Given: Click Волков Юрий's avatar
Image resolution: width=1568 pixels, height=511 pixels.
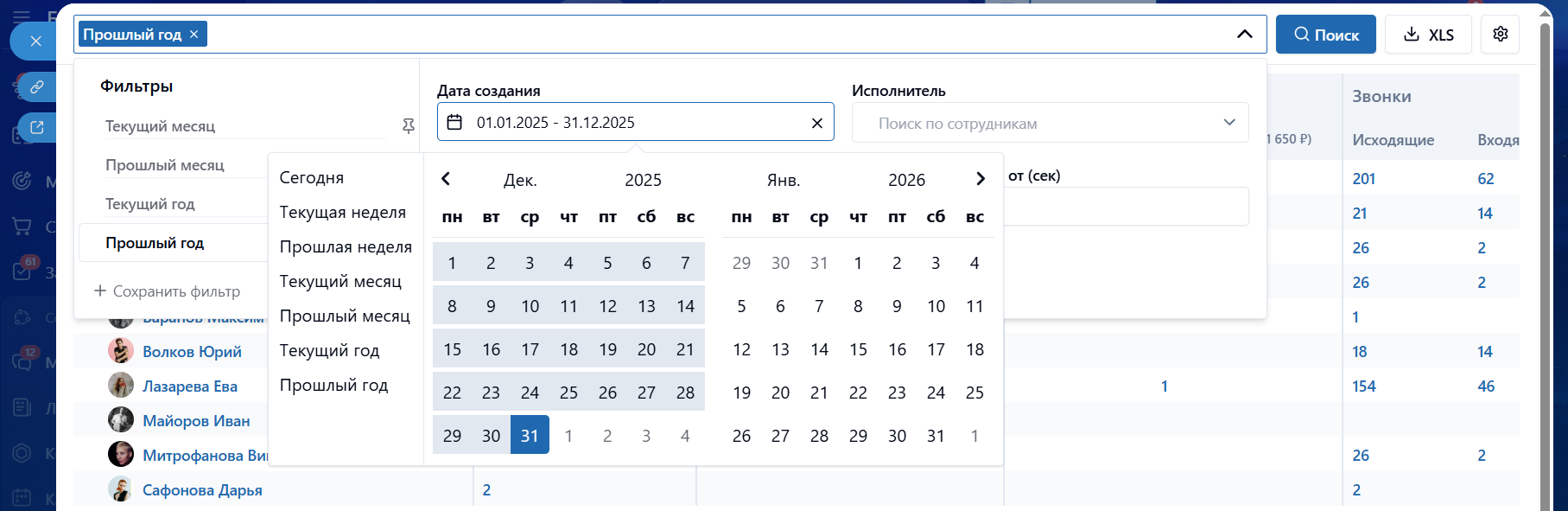Looking at the screenshot, I should [x=121, y=350].
